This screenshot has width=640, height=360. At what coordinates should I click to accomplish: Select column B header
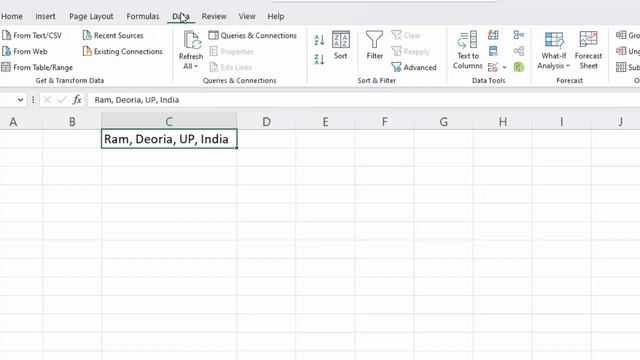[x=72, y=122]
